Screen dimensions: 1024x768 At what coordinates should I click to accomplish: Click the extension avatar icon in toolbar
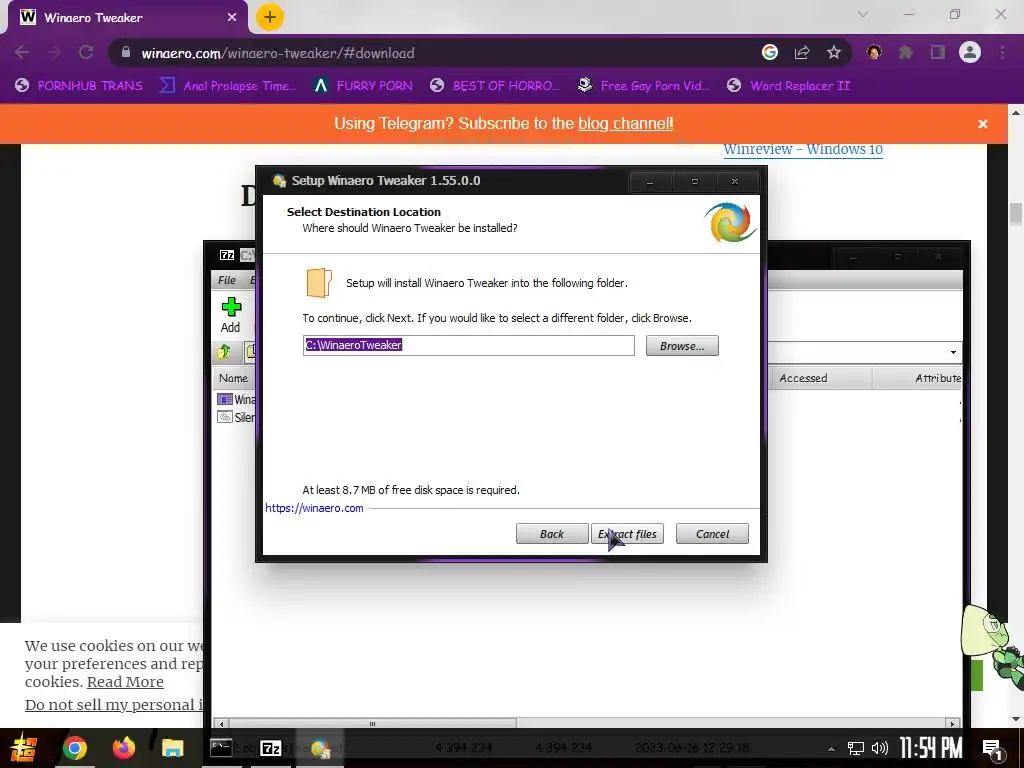pos(874,52)
